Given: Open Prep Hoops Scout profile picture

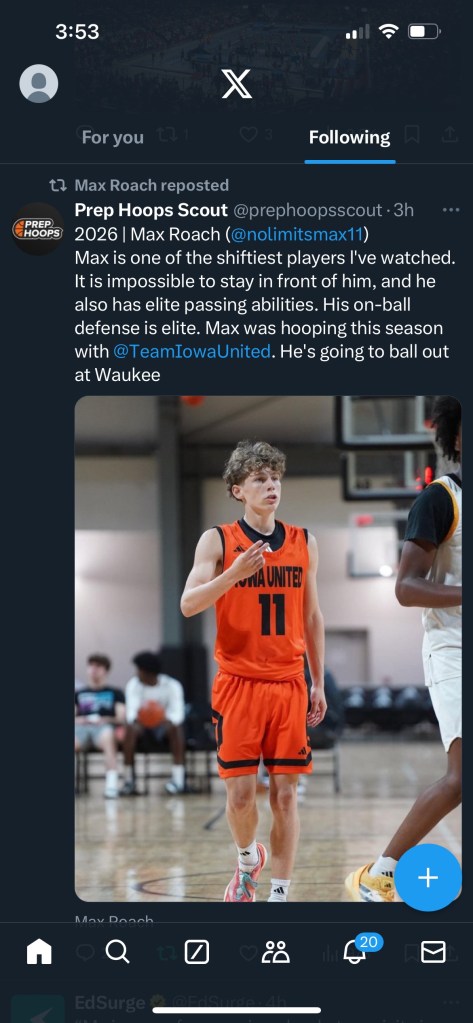Looking at the screenshot, I should point(37,228).
